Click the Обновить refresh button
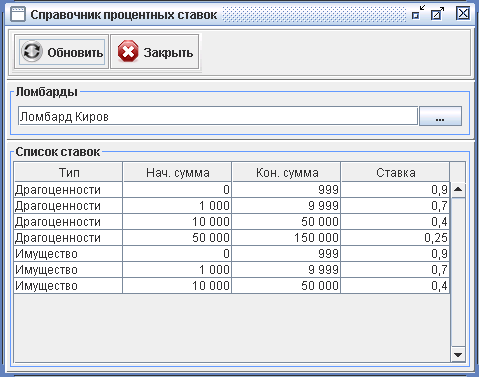Image resolution: width=479 pixels, height=377 pixels. pos(62,52)
